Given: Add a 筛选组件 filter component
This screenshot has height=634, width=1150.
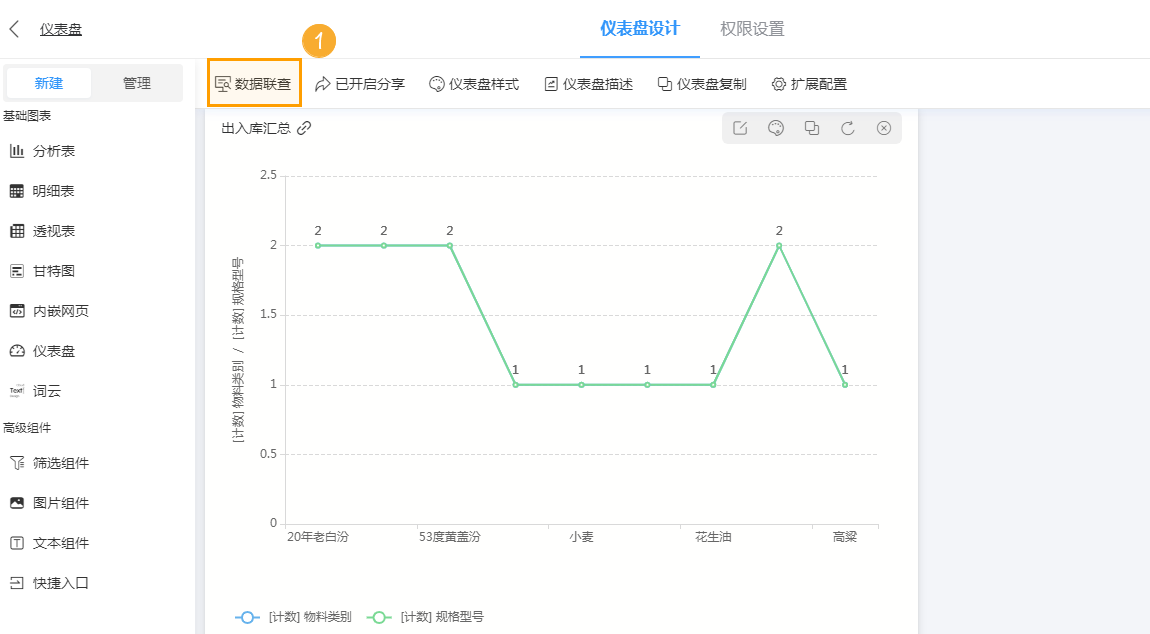Looking at the screenshot, I should (x=60, y=463).
